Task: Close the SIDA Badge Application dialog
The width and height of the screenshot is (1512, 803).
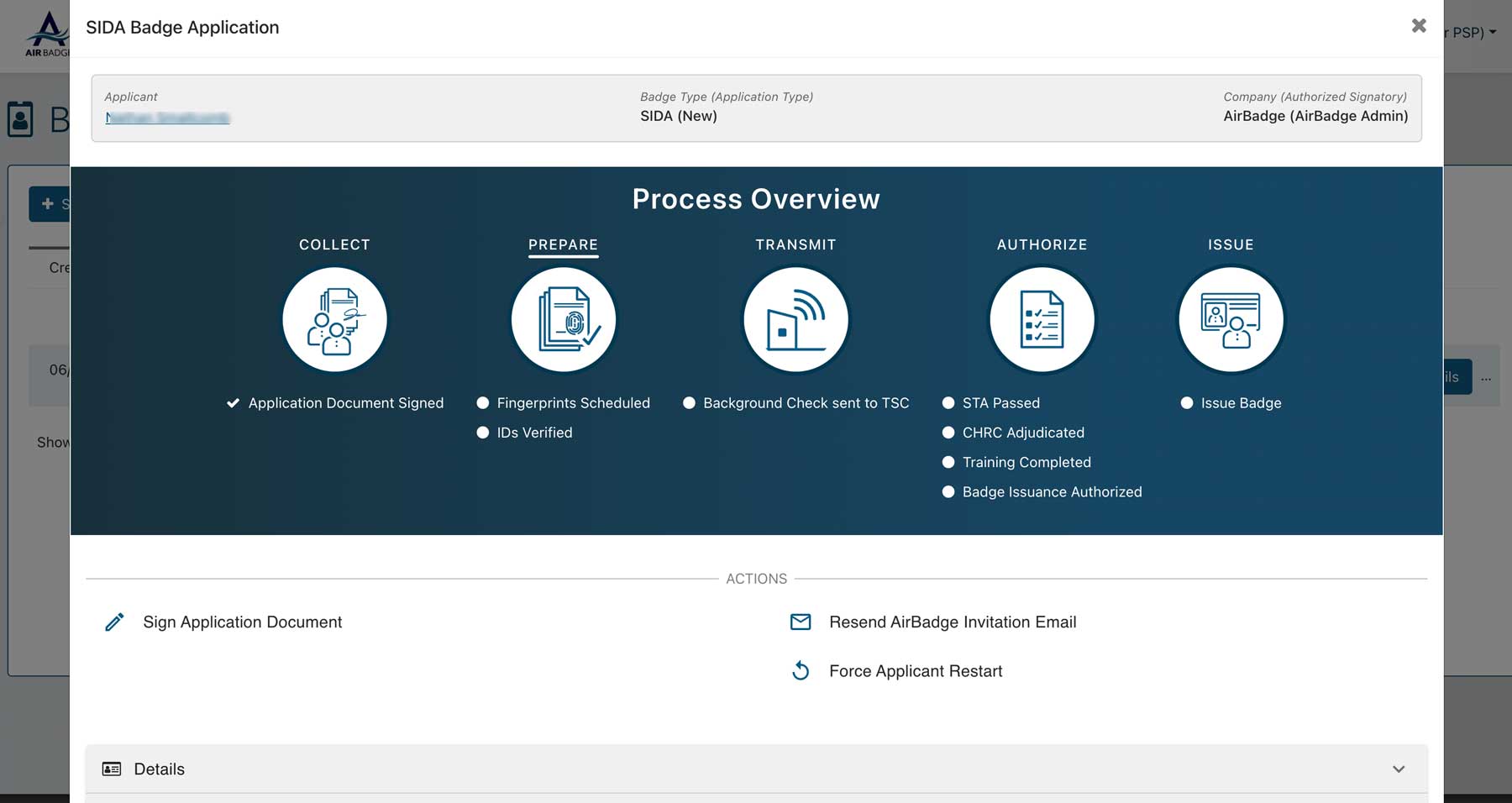Action: [1419, 26]
